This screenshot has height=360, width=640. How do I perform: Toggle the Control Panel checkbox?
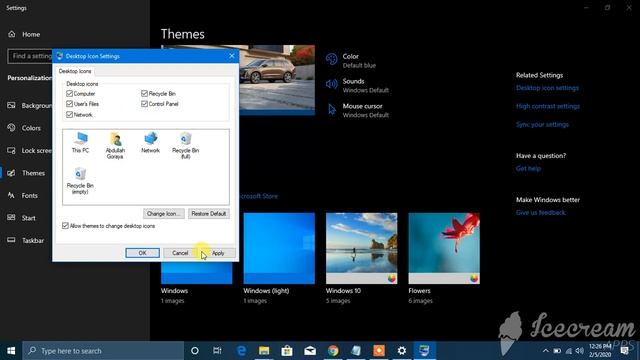(144, 104)
